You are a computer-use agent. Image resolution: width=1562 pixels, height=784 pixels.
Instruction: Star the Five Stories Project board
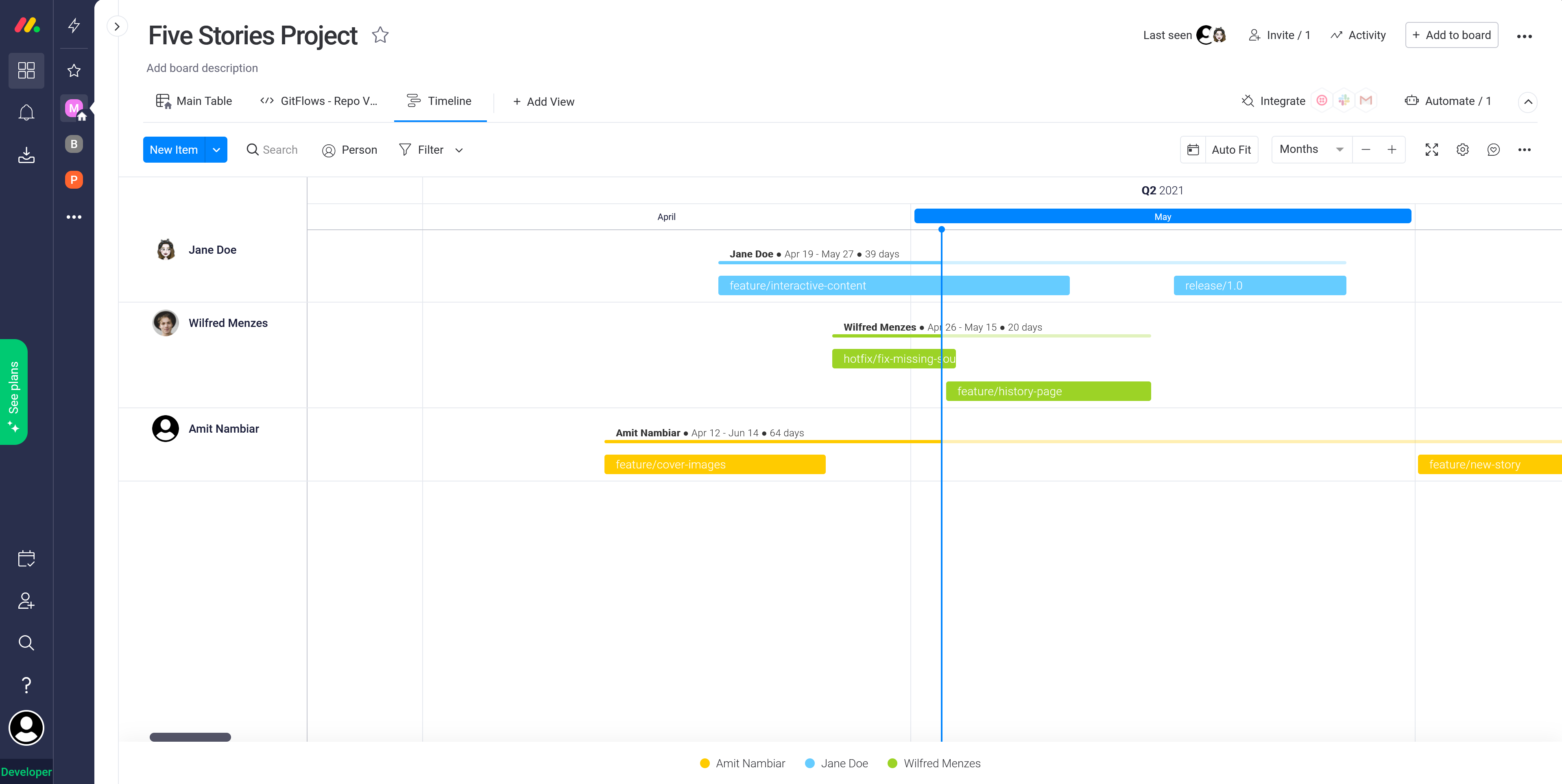click(380, 35)
